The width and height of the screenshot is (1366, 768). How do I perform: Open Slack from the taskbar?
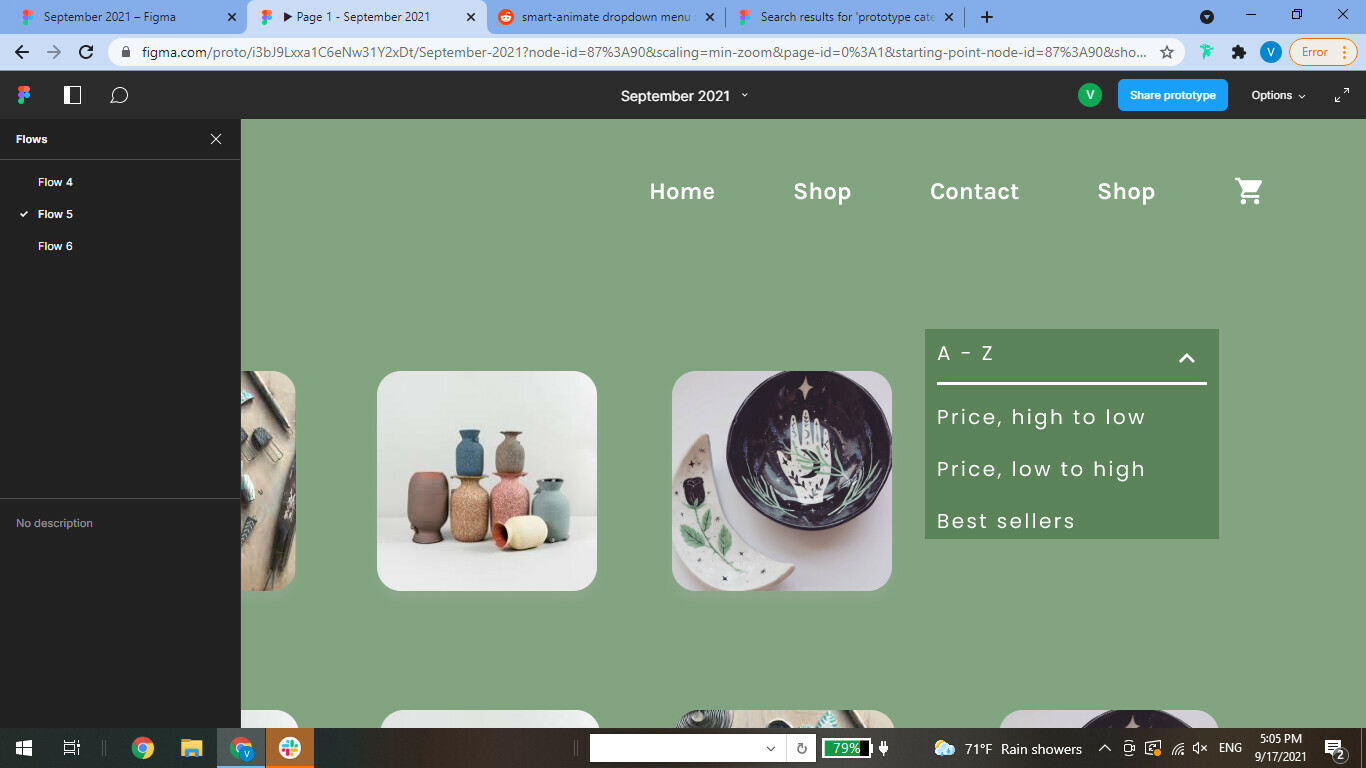290,748
